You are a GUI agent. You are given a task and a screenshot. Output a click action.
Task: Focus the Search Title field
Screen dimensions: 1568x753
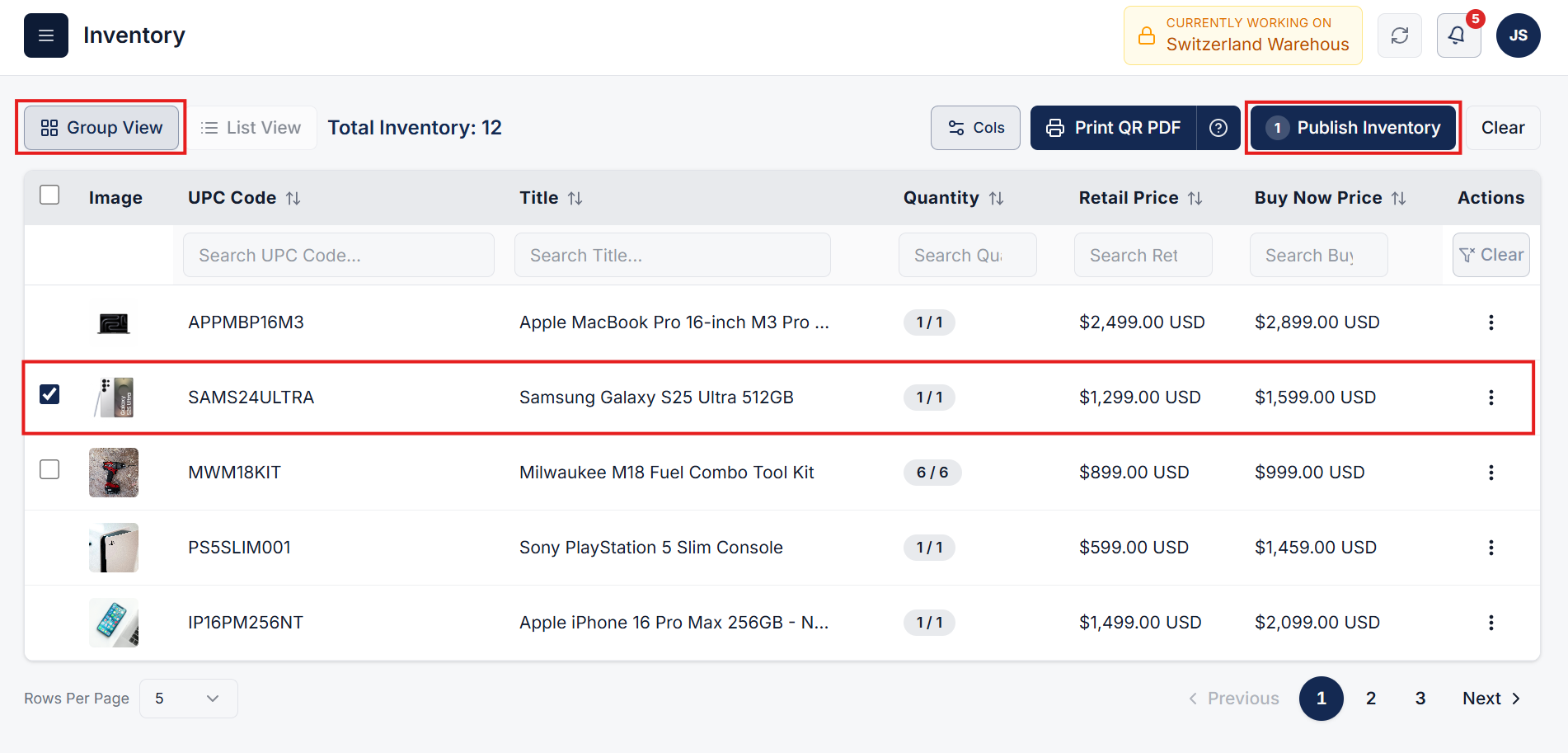coord(673,255)
